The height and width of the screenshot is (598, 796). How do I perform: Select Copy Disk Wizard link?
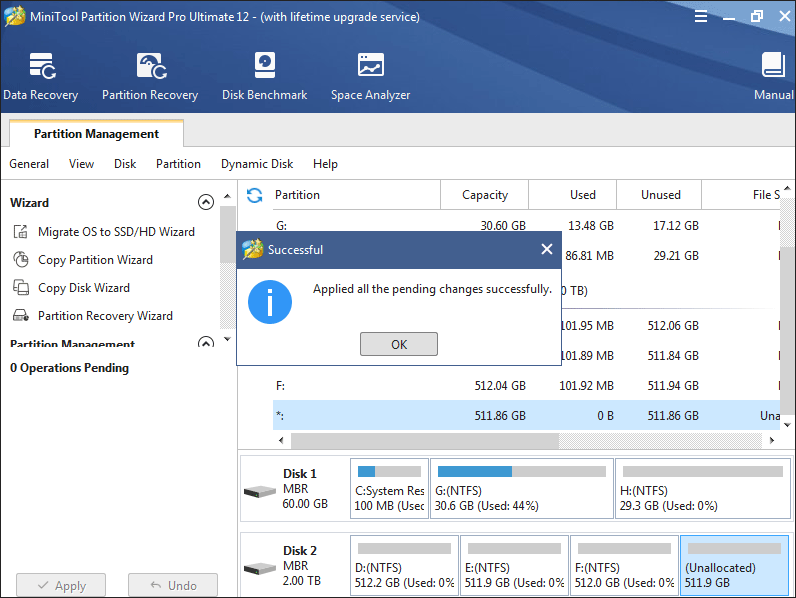coord(84,288)
